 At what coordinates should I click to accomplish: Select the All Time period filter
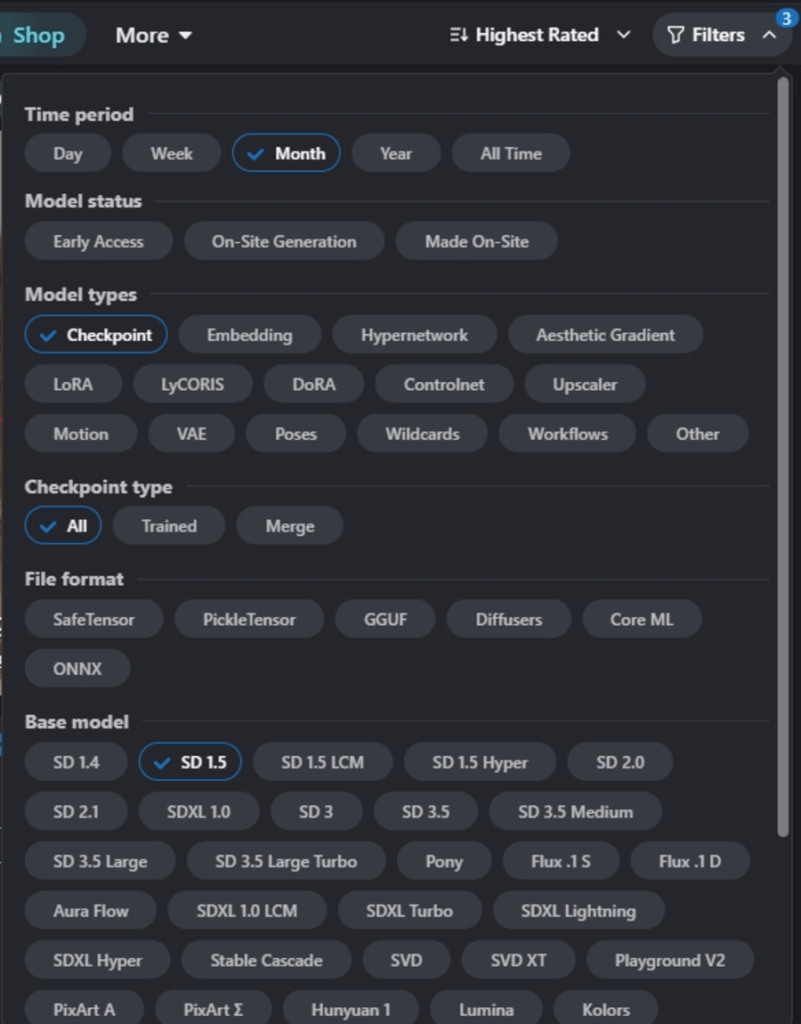510,153
